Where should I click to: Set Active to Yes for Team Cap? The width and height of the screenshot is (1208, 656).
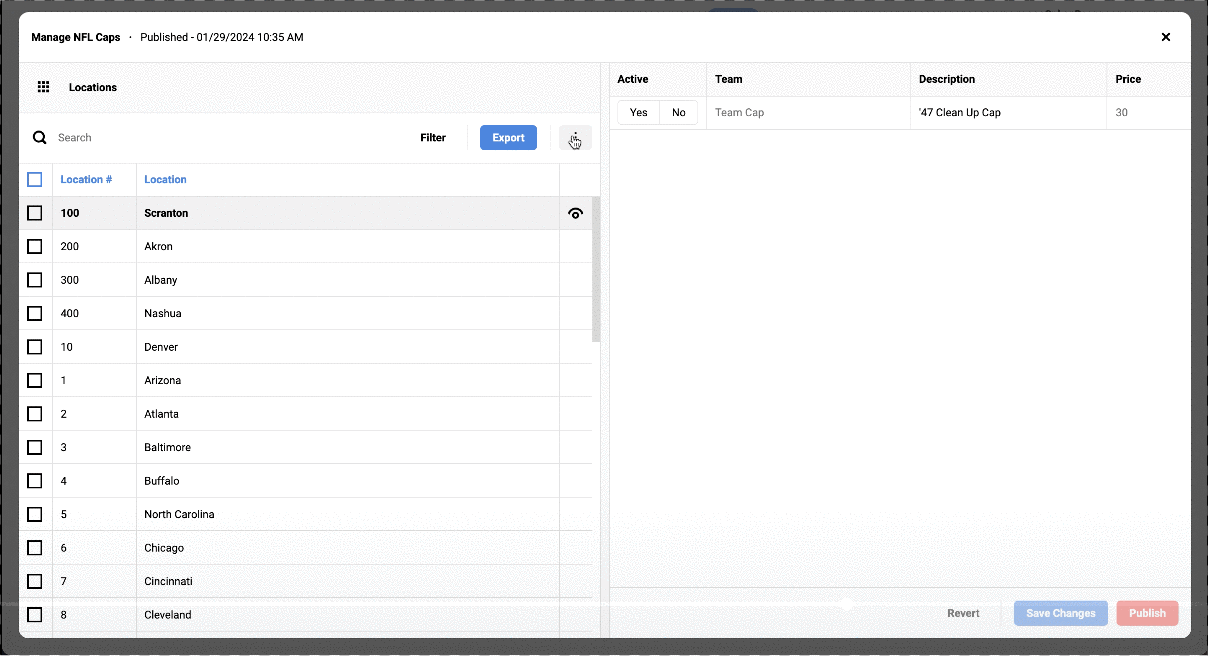click(x=639, y=113)
